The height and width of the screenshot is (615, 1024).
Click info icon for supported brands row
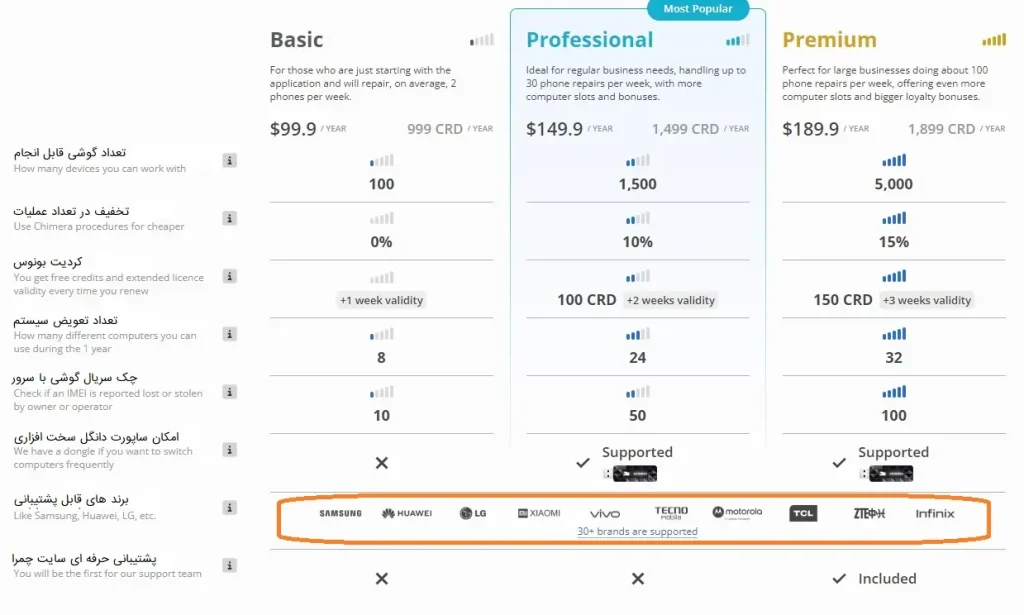coord(229,507)
